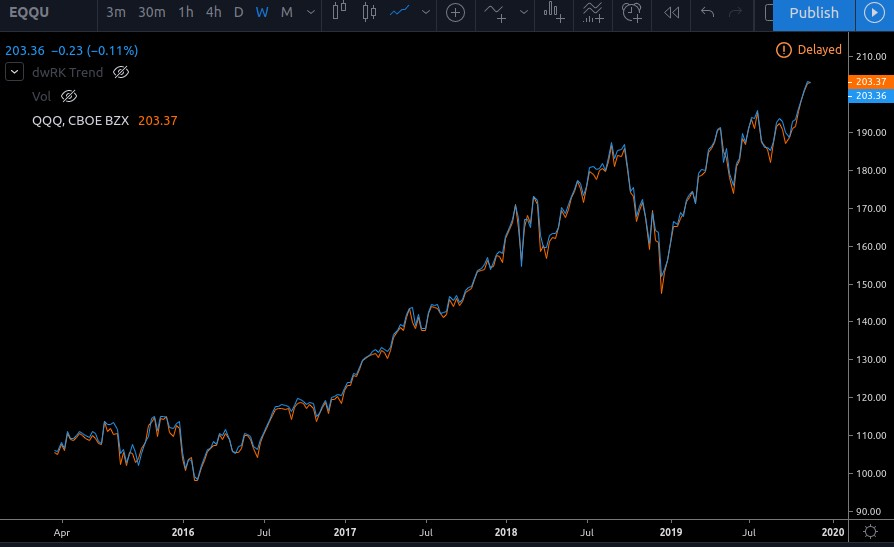Screen dimensions: 894x547
Task: Click the Publish button
Action: pyautogui.click(x=813, y=13)
